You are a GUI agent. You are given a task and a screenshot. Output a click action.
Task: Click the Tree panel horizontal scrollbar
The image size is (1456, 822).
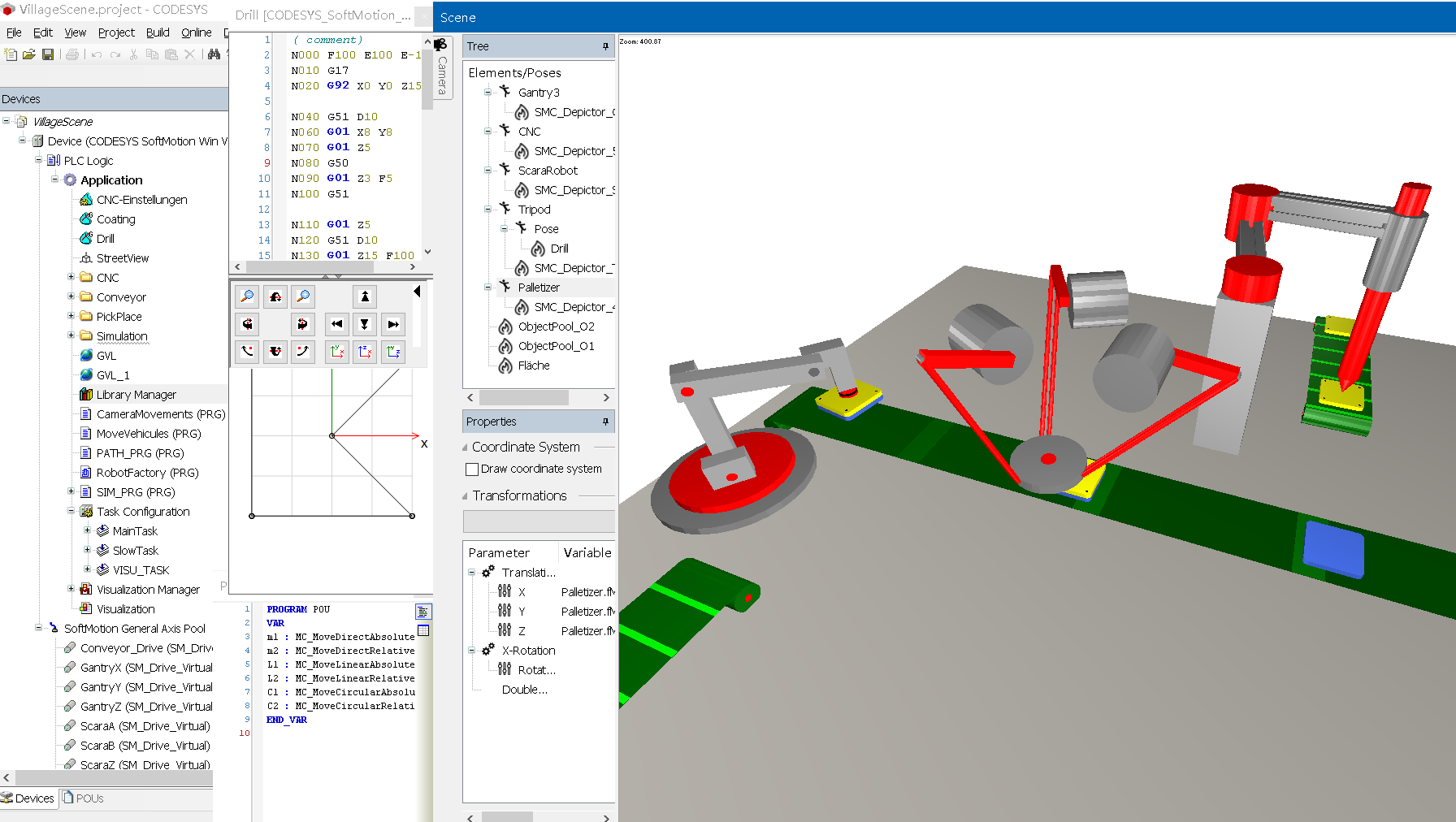coord(524,397)
